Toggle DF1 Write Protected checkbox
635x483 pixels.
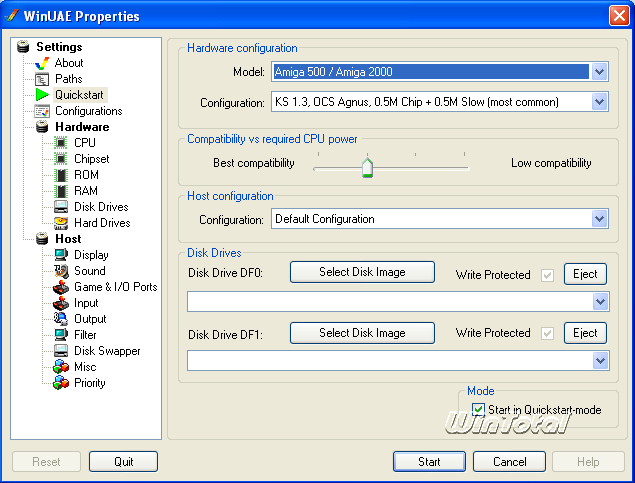click(x=547, y=333)
